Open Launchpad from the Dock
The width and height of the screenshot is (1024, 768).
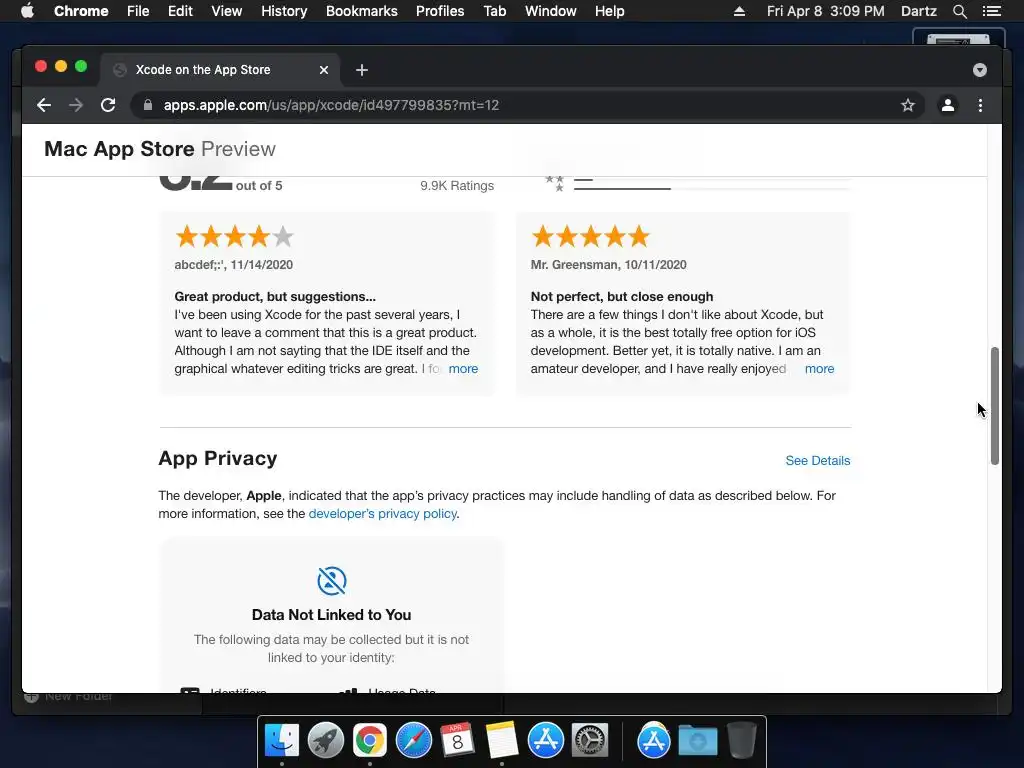(326, 741)
